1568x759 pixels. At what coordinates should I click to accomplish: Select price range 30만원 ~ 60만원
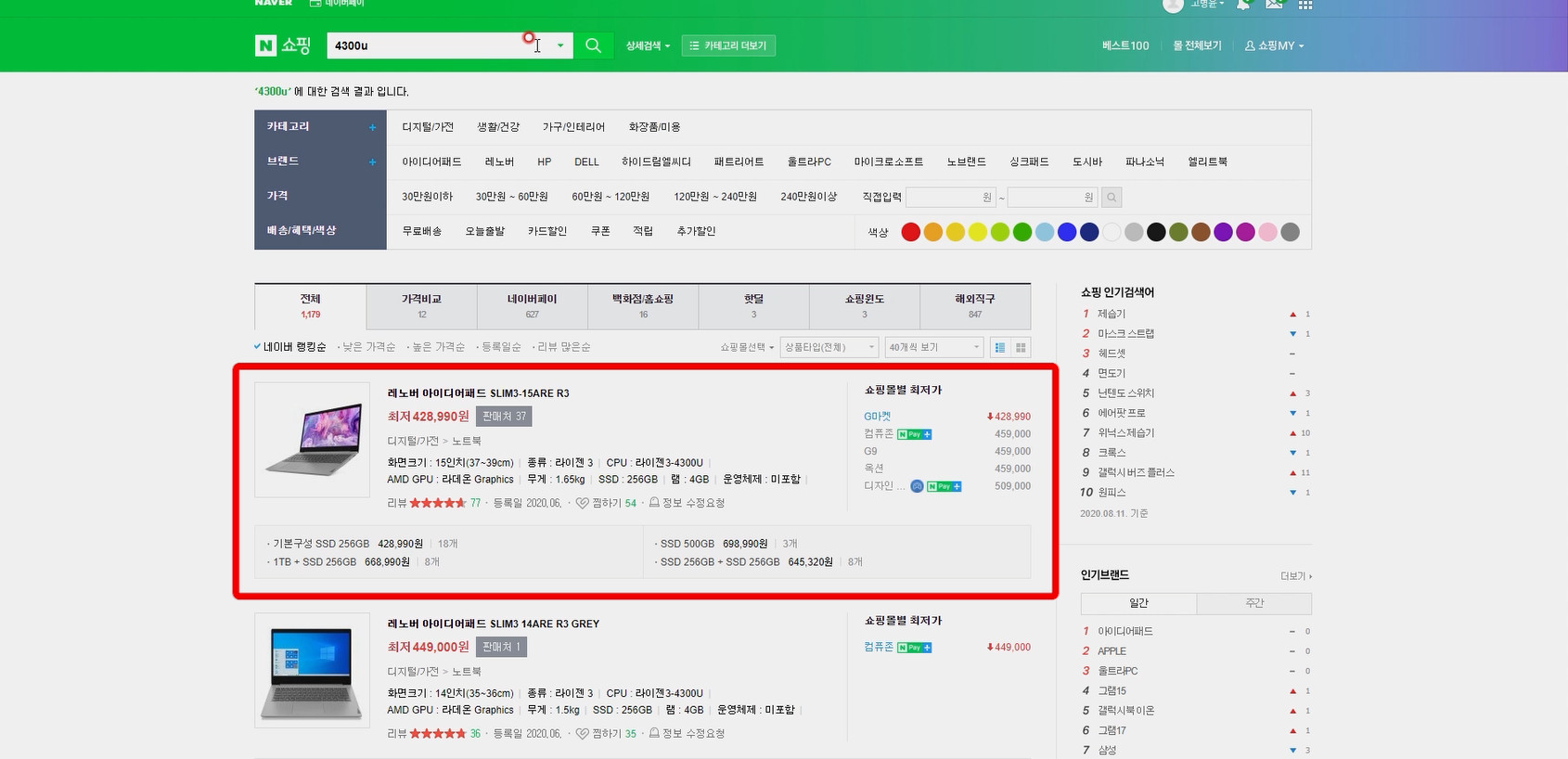(511, 197)
